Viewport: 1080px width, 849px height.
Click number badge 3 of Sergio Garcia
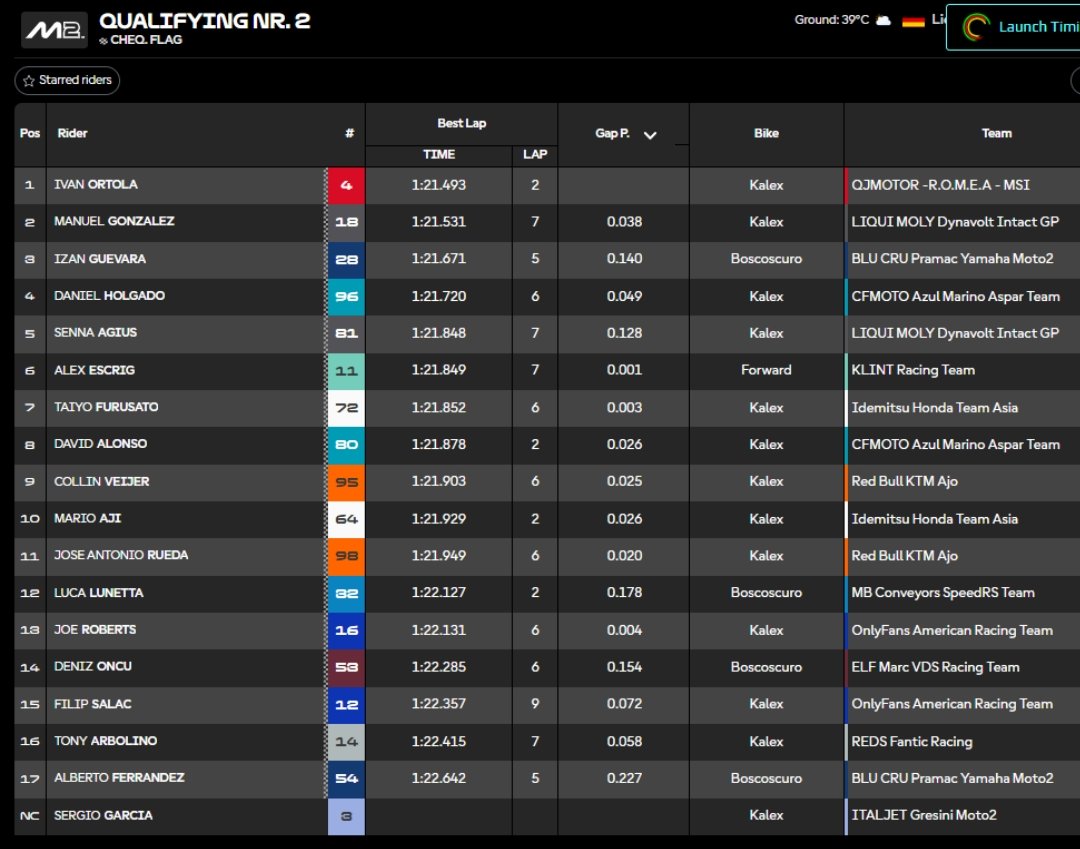[346, 816]
